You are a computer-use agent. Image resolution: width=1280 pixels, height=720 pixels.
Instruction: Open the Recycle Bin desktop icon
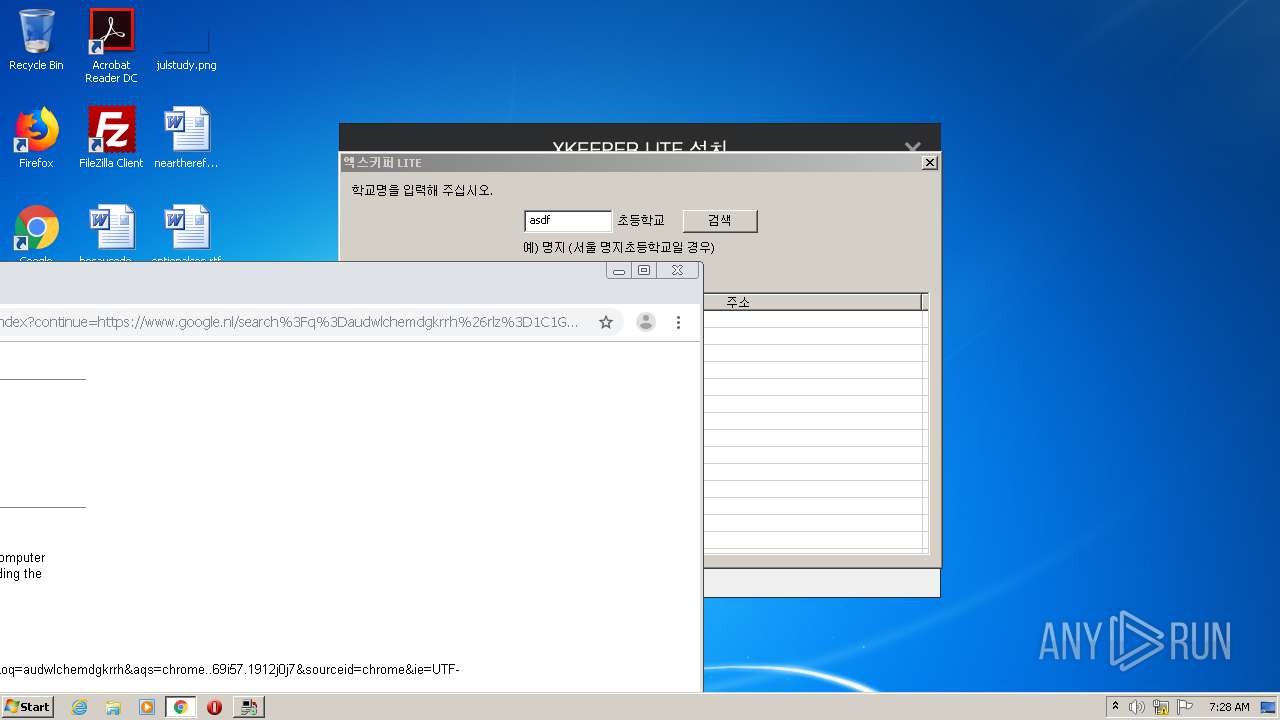tap(36, 40)
